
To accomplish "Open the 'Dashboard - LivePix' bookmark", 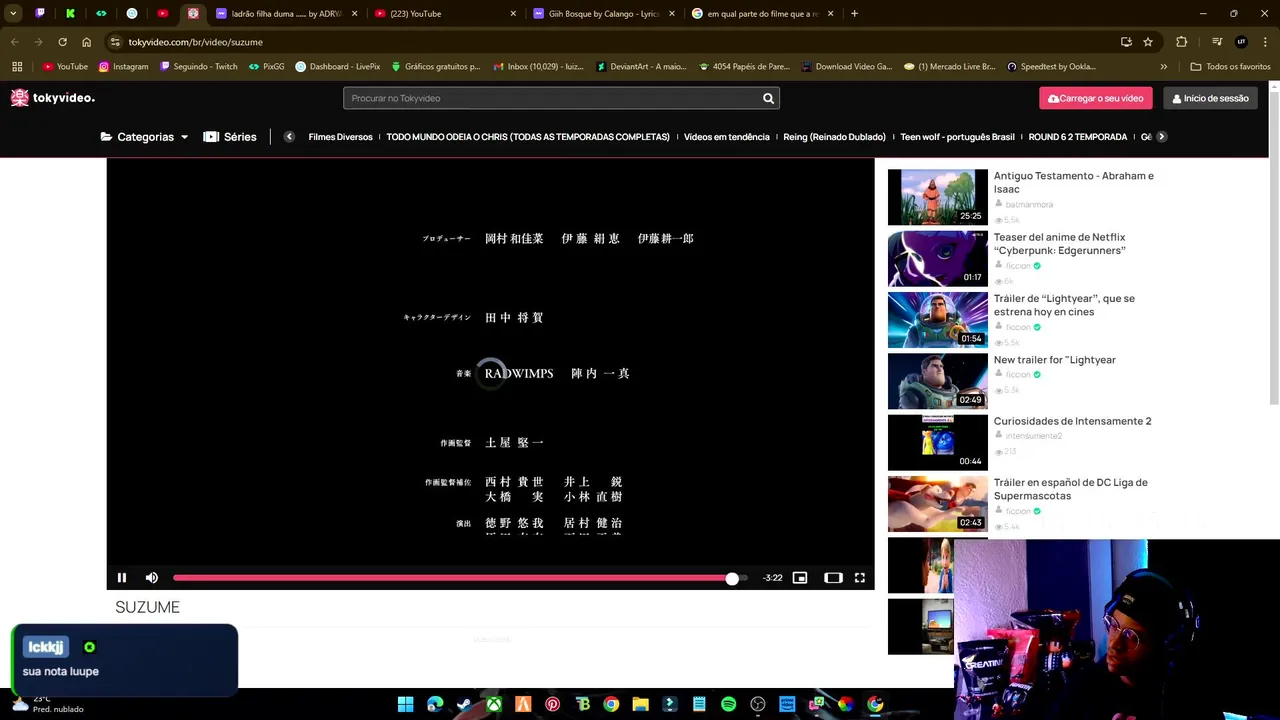I will [337, 67].
